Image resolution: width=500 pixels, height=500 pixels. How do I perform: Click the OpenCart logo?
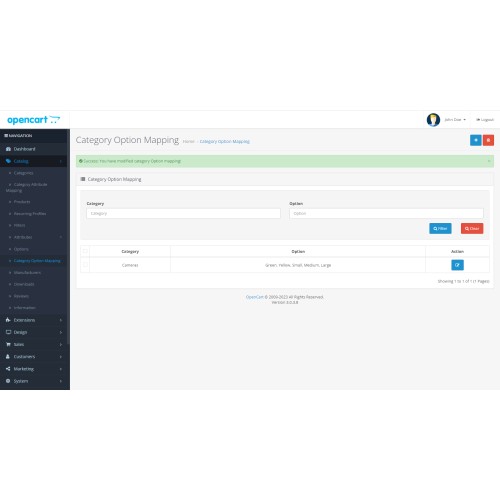click(x=33, y=120)
